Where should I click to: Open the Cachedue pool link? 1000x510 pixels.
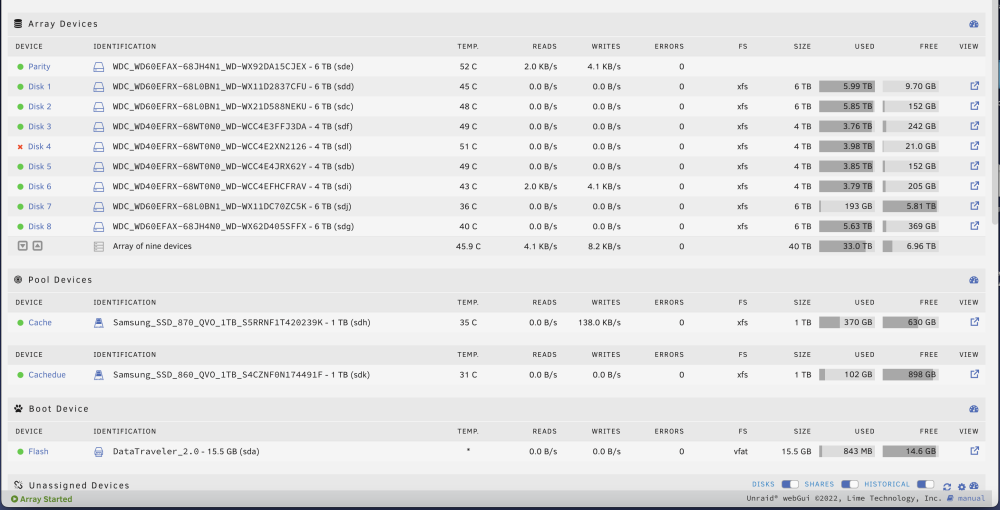[47, 375]
